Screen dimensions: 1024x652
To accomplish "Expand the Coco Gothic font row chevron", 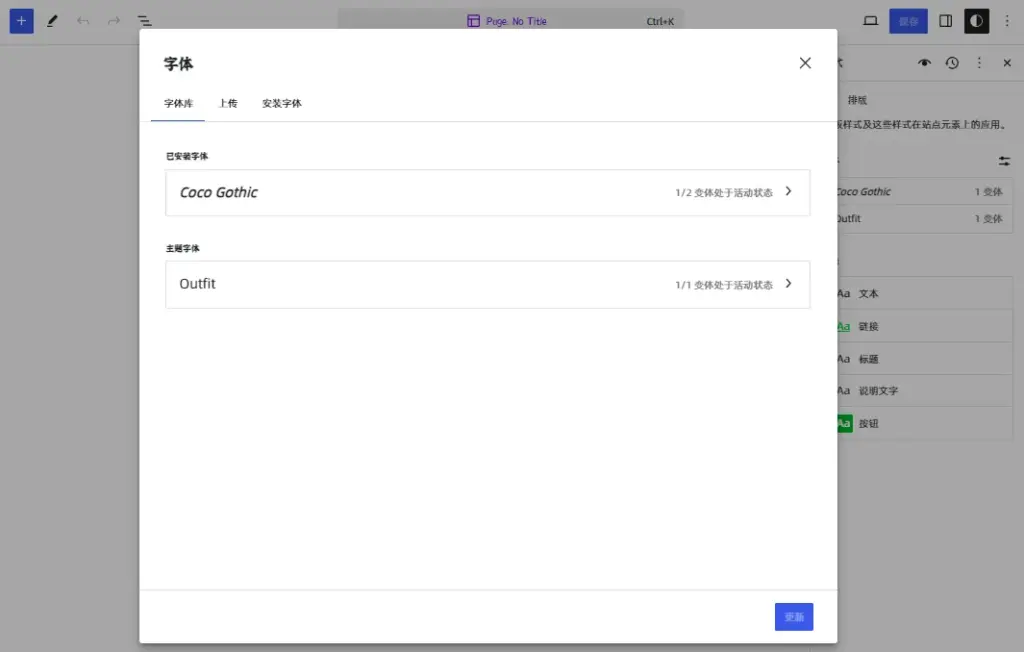I will [x=788, y=192].
